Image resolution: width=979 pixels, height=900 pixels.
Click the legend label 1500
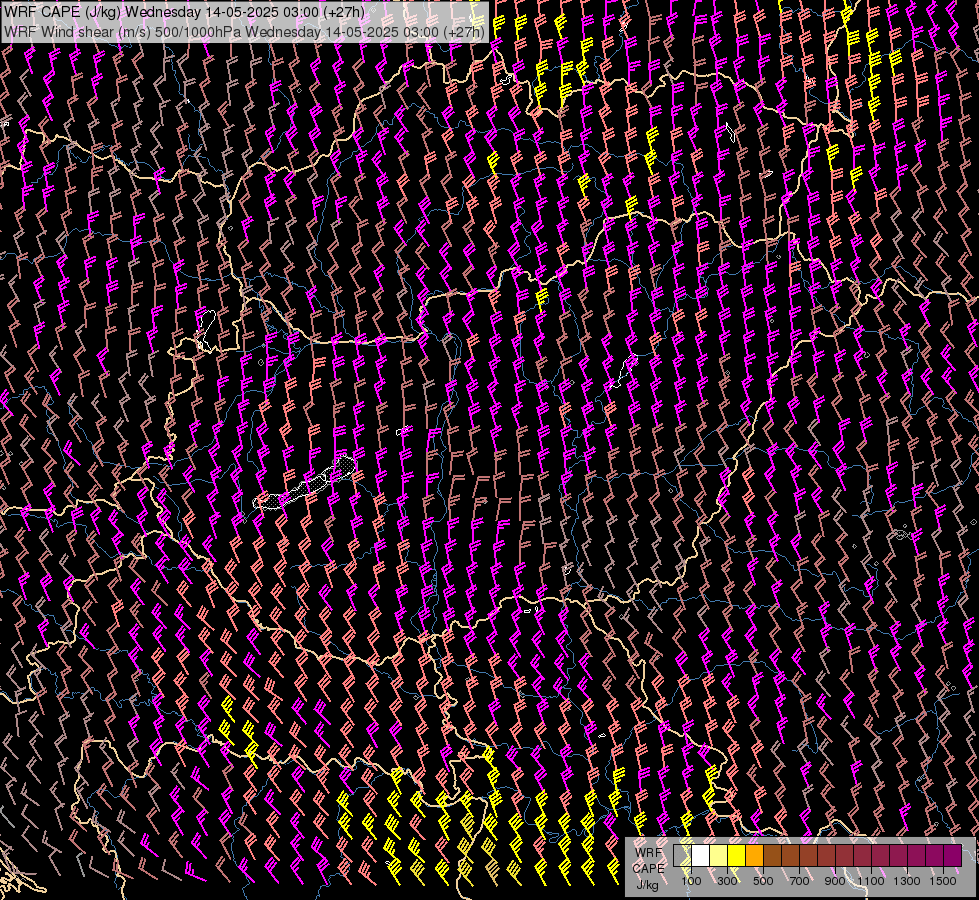coord(943,881)
